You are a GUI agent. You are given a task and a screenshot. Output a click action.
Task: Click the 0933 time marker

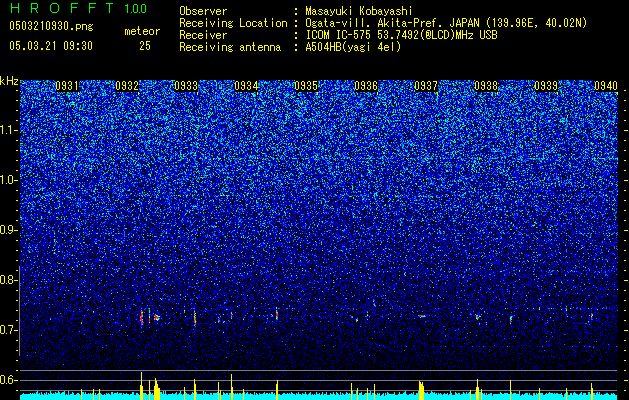point(186,86)
